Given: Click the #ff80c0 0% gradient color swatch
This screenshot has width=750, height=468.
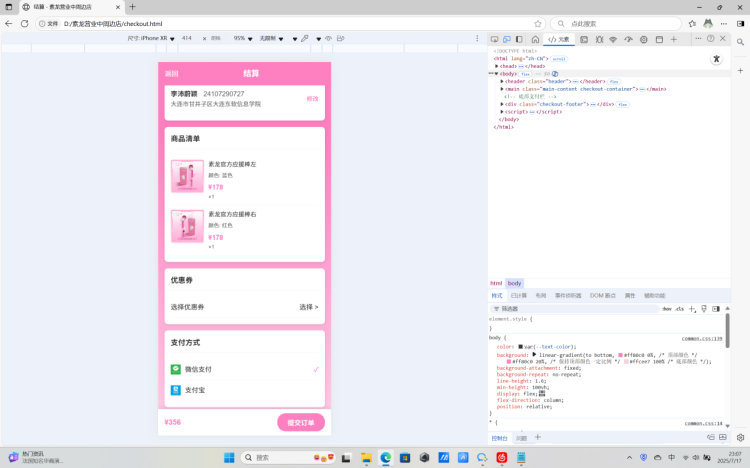Looking at the screenshot, I should (620, 355).
